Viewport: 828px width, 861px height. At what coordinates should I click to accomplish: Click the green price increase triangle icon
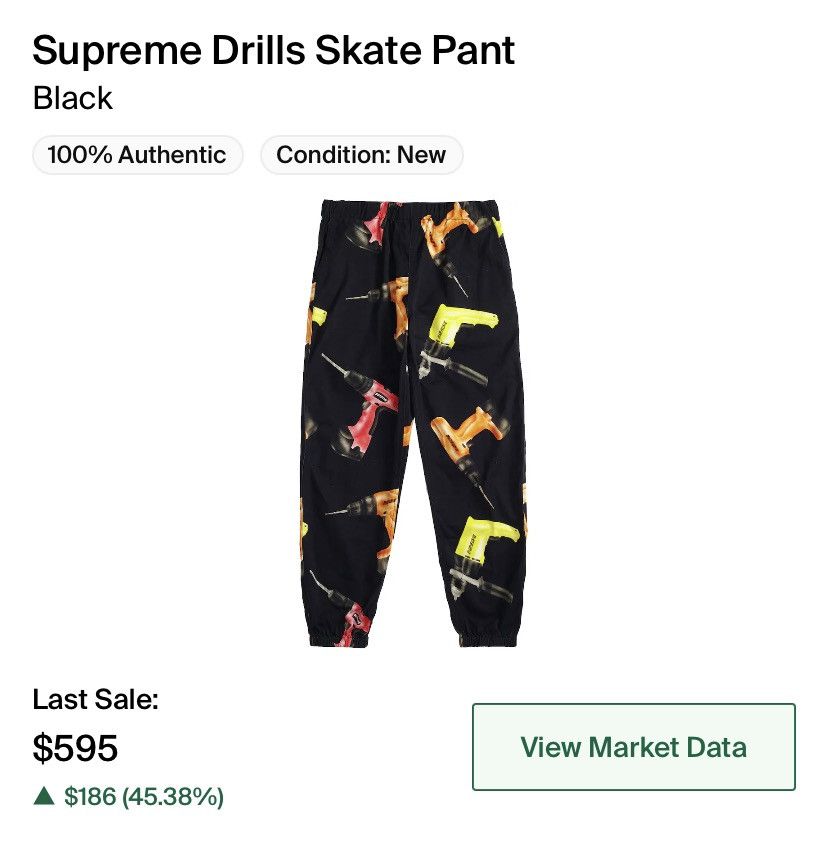tap(44, 796)
